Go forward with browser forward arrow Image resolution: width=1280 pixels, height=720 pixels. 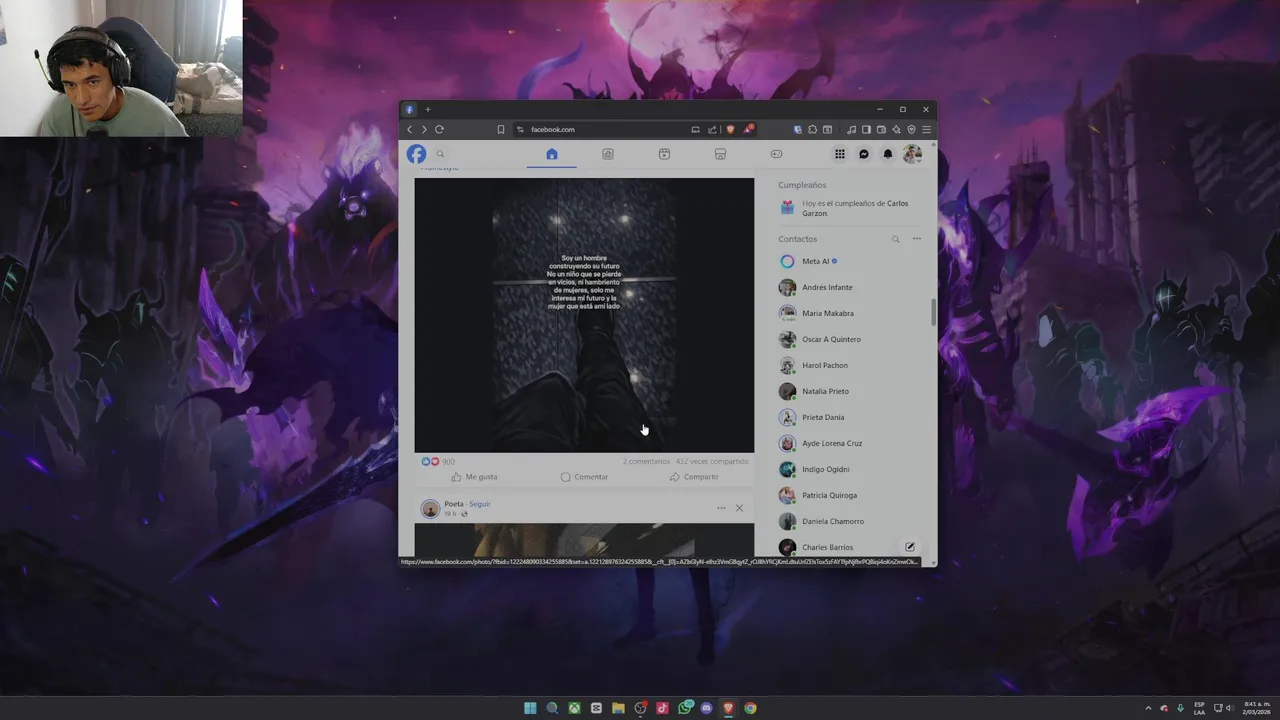coord(424,129)
